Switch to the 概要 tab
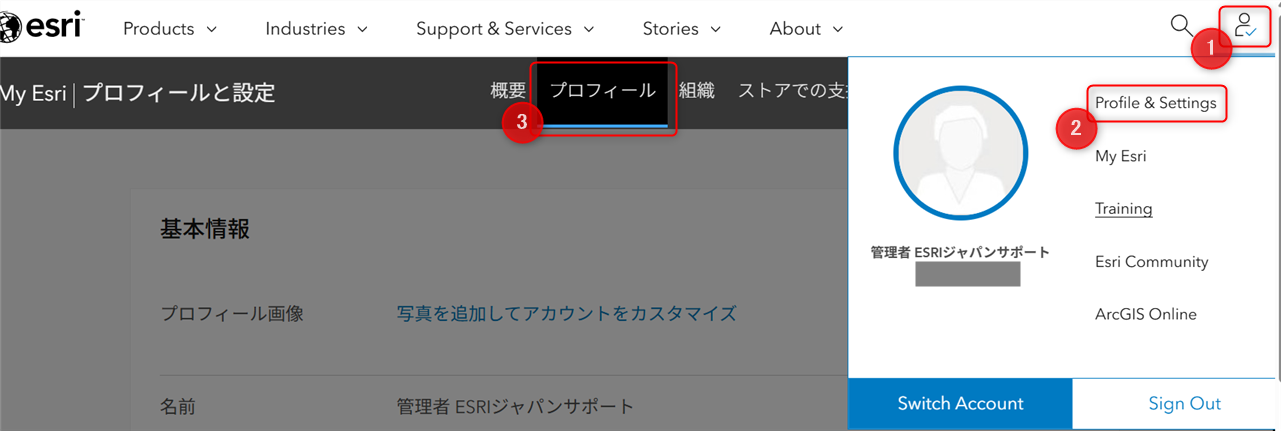This screenshot has height=431, width=1281. tap(508, 91)
